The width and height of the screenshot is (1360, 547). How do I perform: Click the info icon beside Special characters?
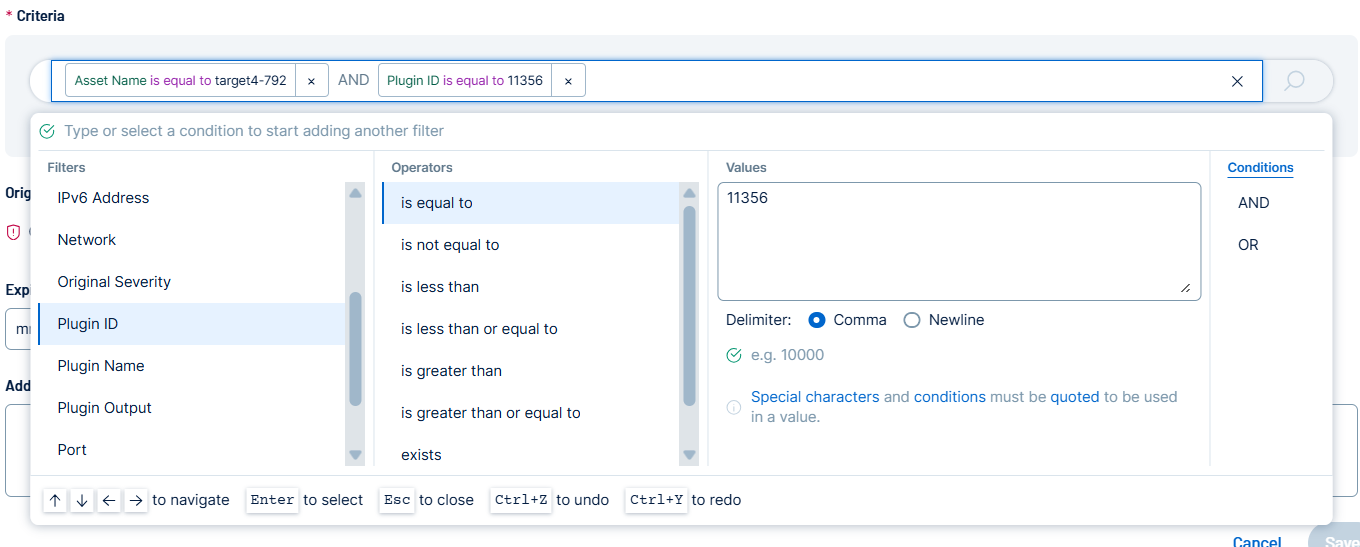(x=734, y=407)
